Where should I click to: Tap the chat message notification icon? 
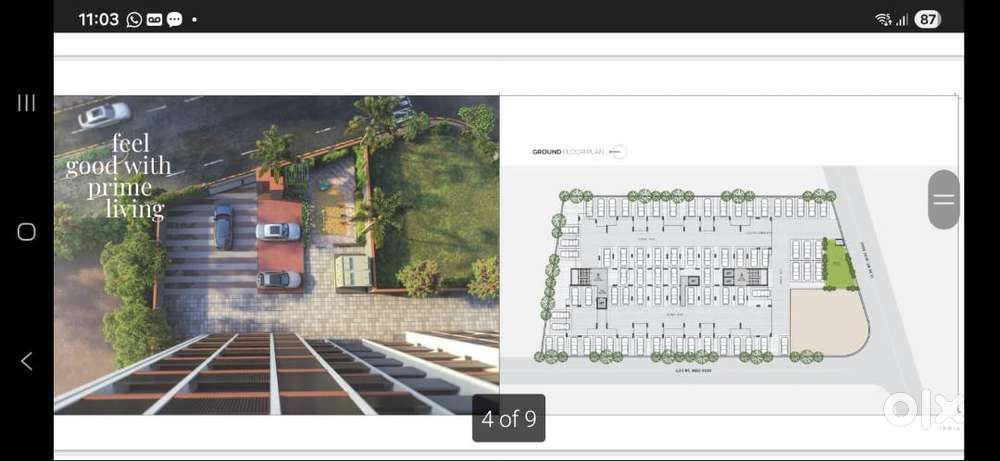point(174,20)
